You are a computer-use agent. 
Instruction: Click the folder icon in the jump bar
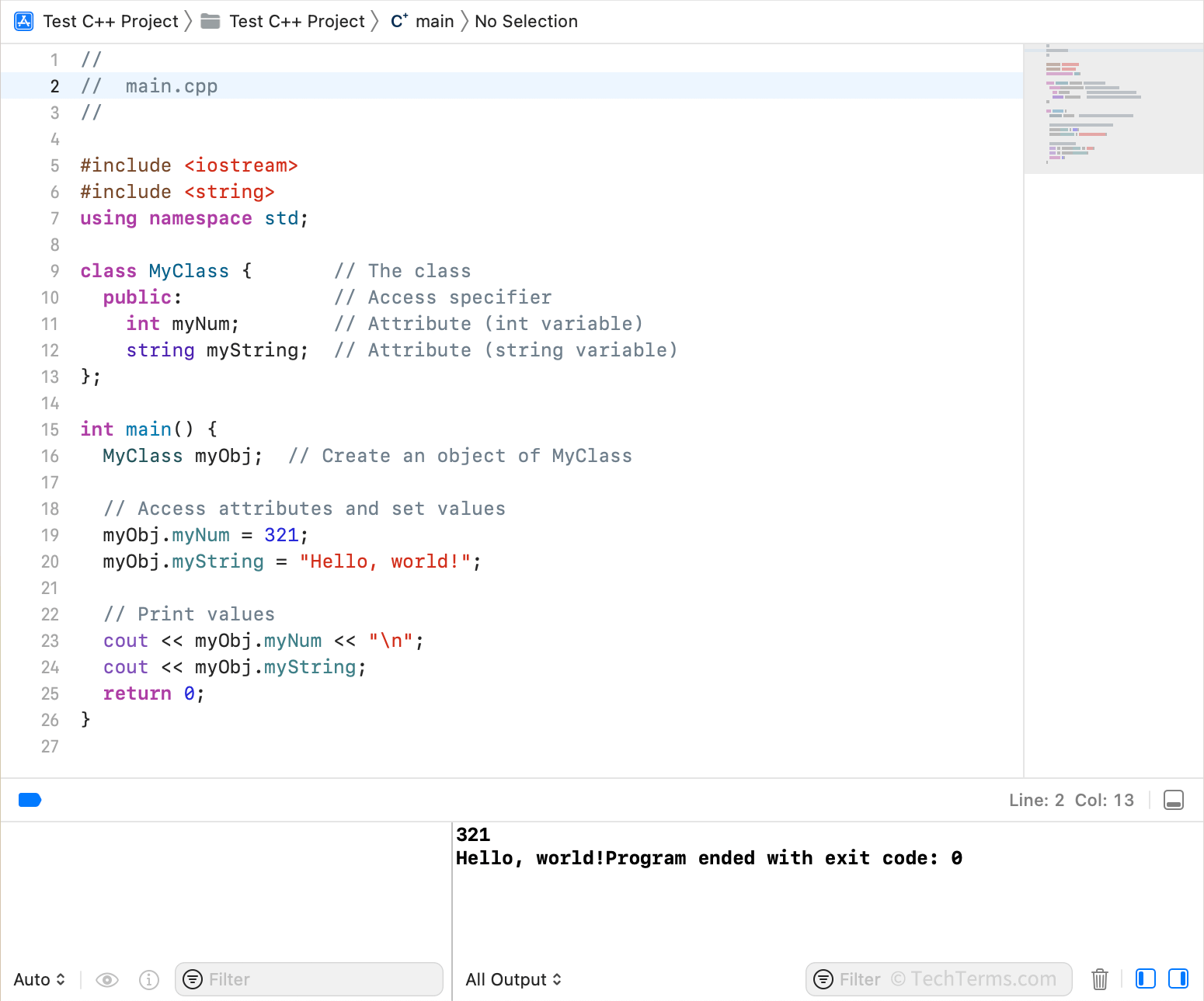210,21
